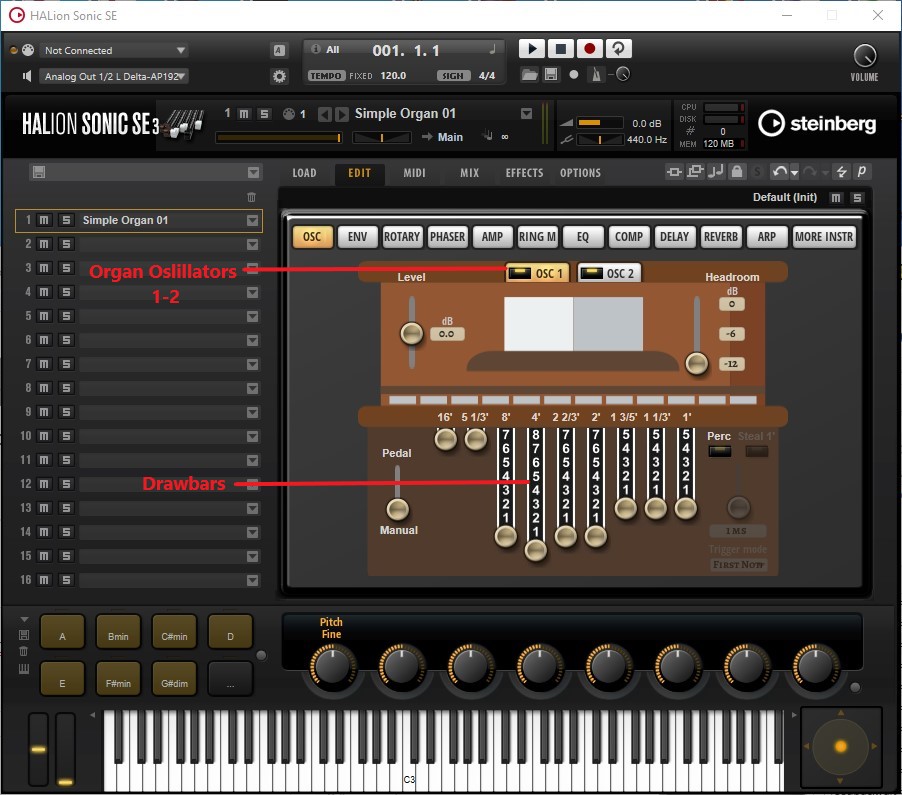Open the Simple Organ 01 program dropdown in header

(526, 114)
